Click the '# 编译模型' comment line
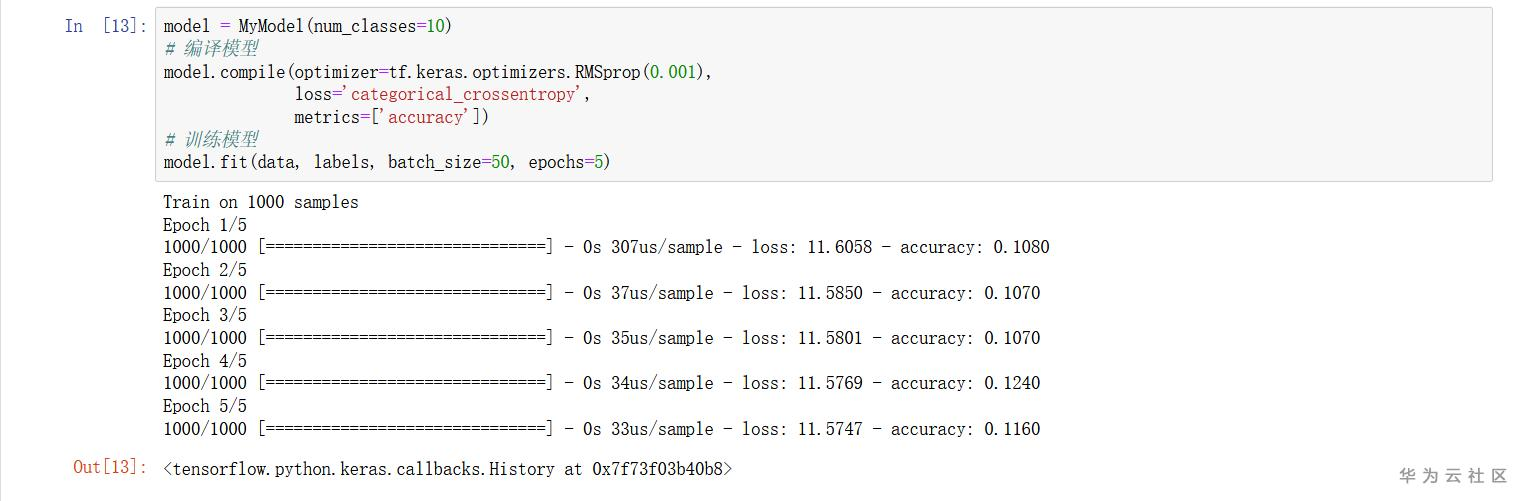The width and height of the screenshot is (1520, 501). 212,49
